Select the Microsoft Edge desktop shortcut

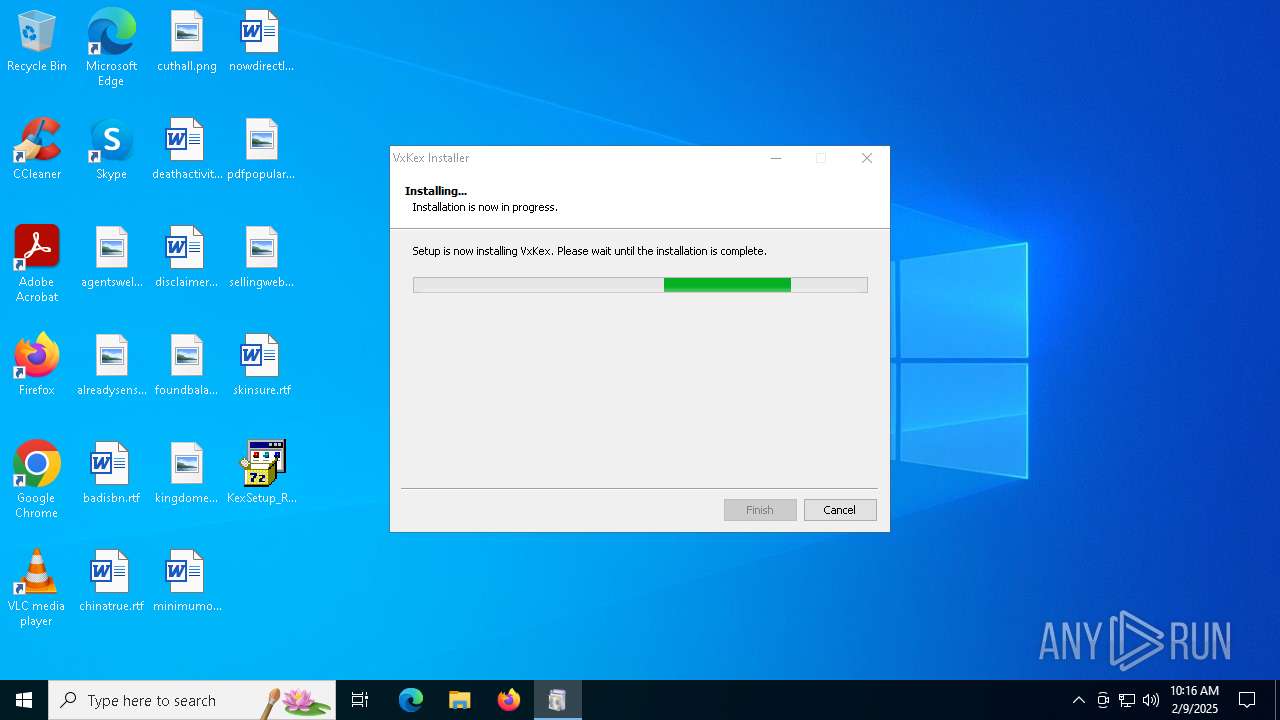point(111,48)
